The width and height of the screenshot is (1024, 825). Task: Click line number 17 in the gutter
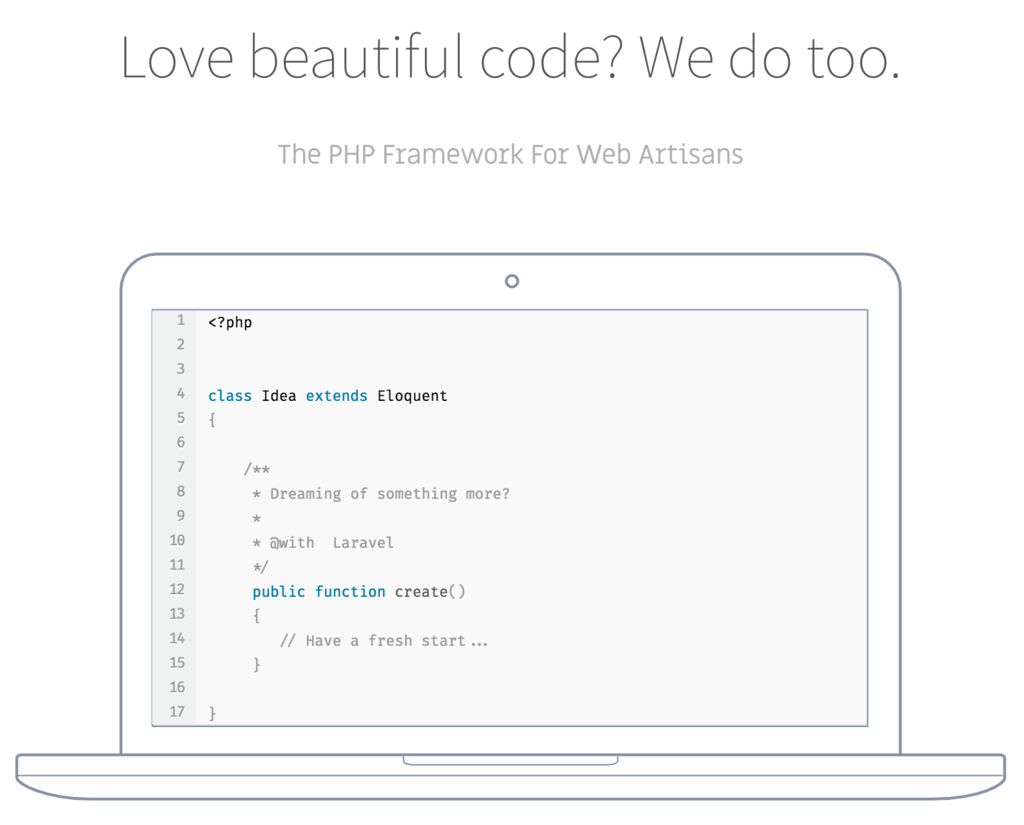click(177, 711)
